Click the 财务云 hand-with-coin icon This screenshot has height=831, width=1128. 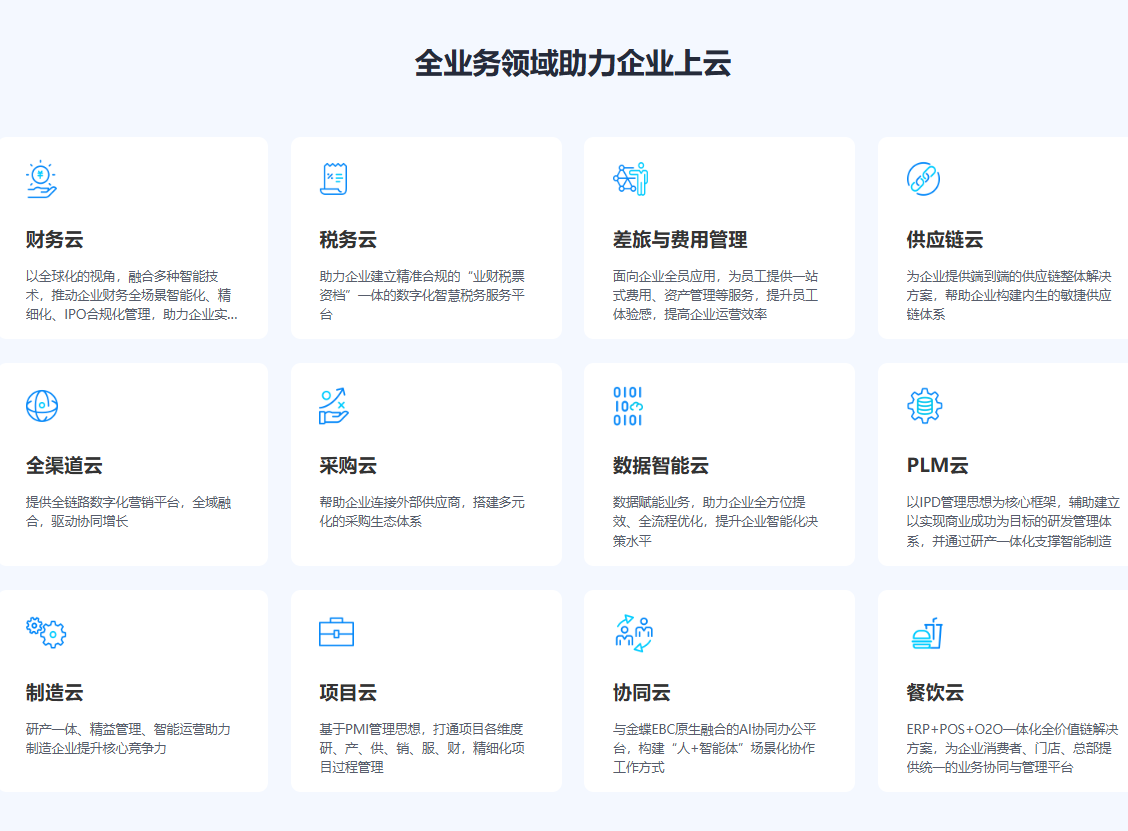(41, 179)
